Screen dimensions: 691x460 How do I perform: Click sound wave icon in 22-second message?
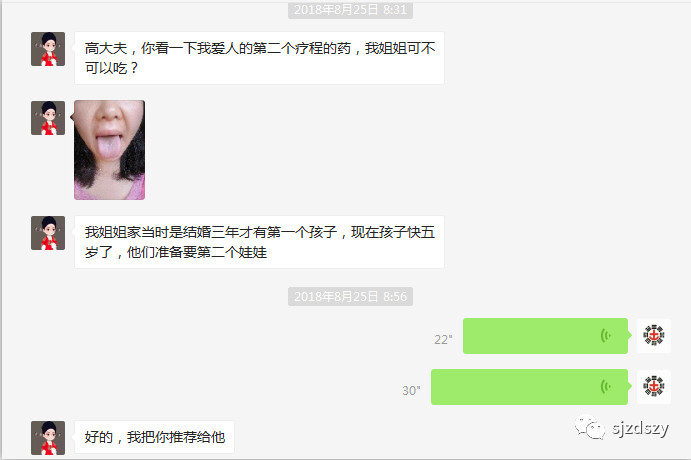pos(606,336)
